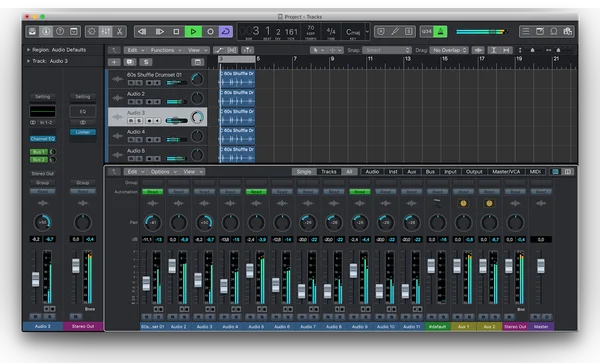Switch mixer to Tracks view

(x=329, y=172)
